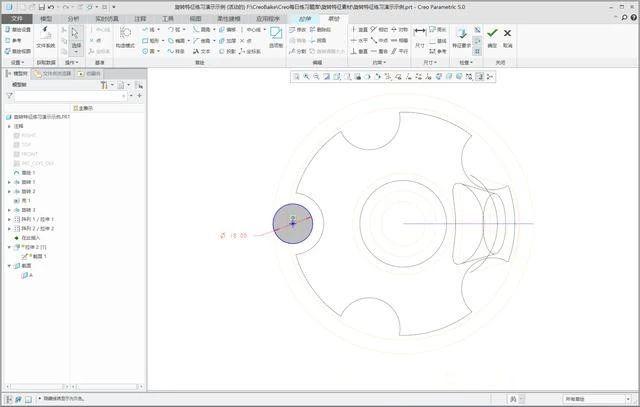Screen dimensions: 640x407
Task: Switch to the Tools ribbon tab
Action: (168, 19)
